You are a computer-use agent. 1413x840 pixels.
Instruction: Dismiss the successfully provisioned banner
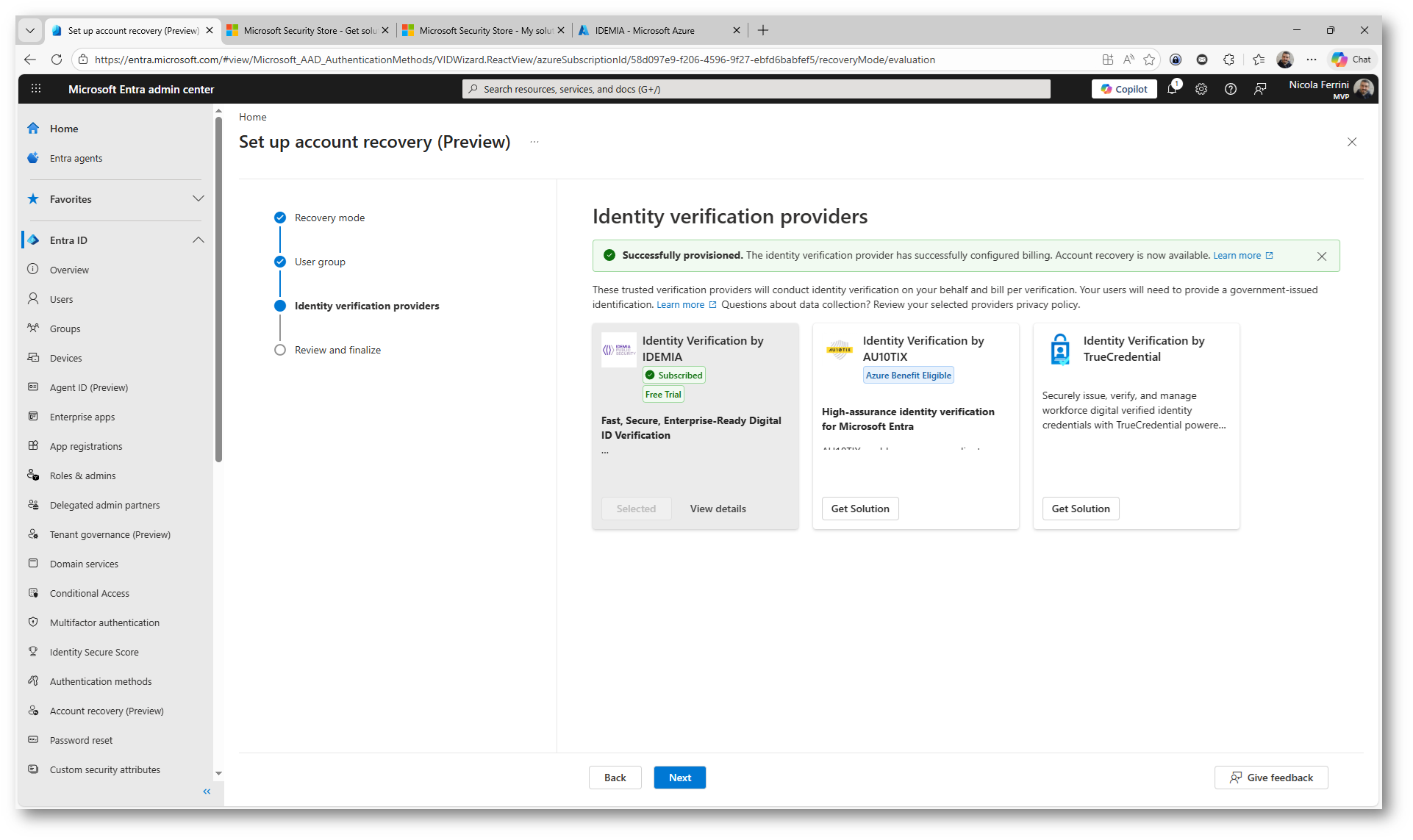pyautogui.click(x=1322, y=256)
